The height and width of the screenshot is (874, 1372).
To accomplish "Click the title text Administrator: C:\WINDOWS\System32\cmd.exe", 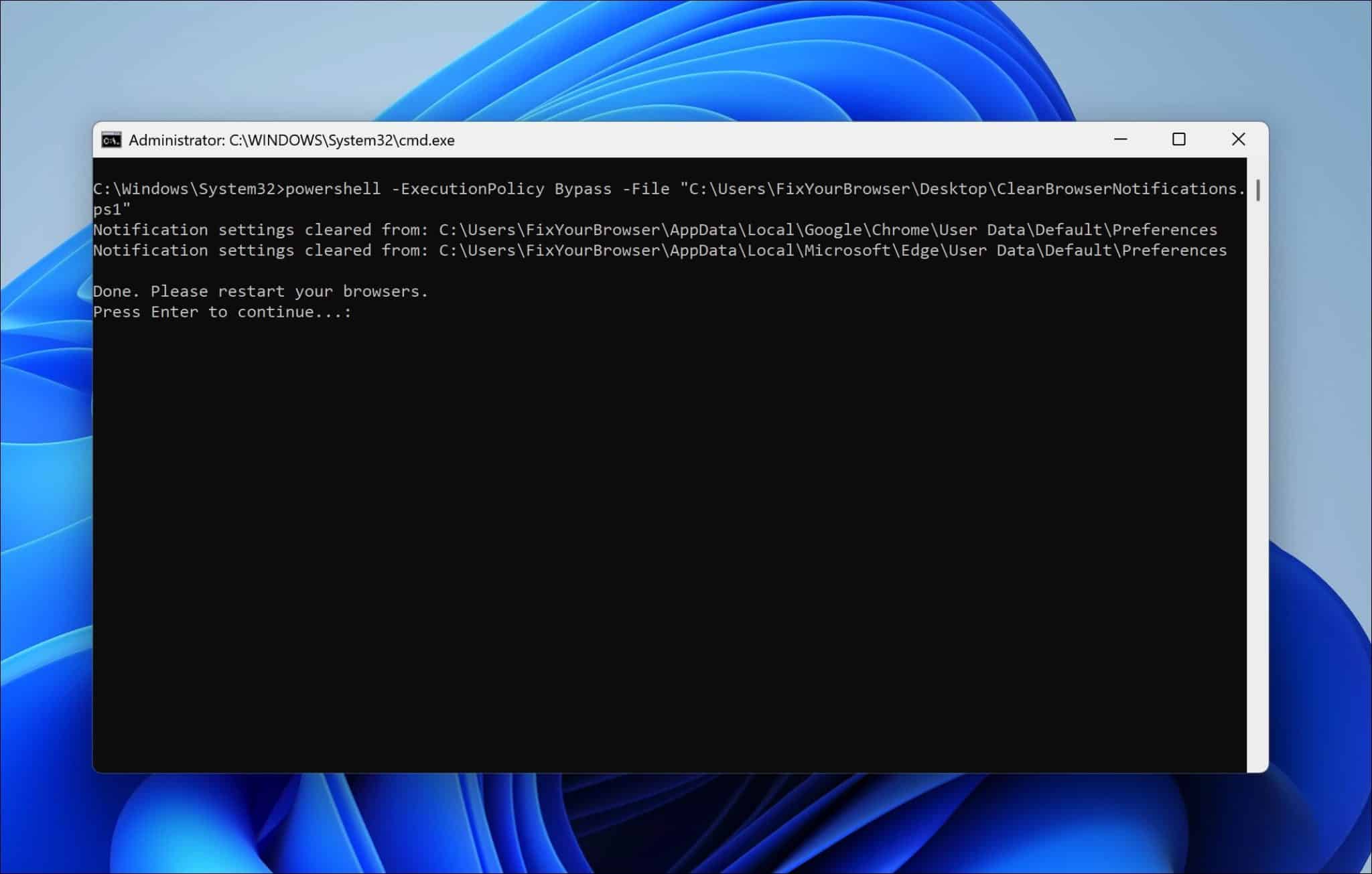I will (291, 140).
